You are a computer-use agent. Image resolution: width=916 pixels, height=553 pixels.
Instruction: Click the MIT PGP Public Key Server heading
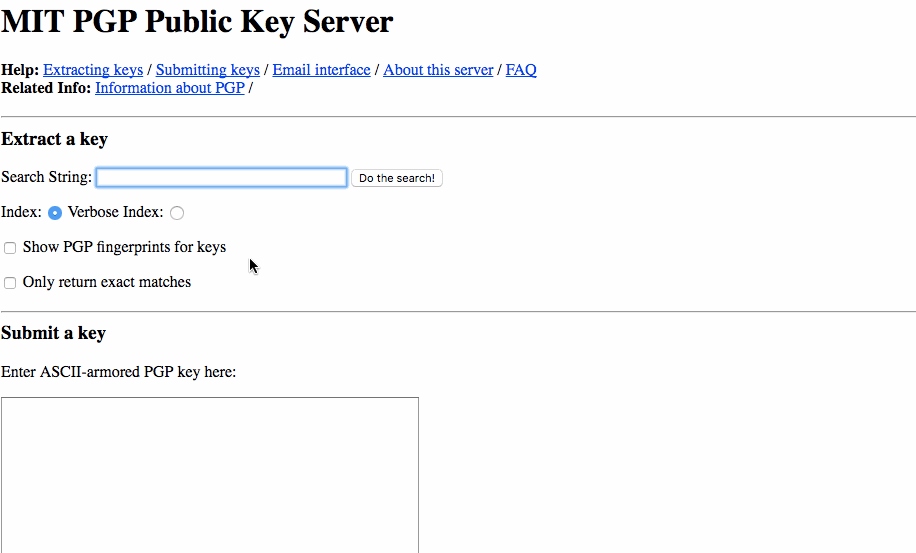click(x=197, y=22)
